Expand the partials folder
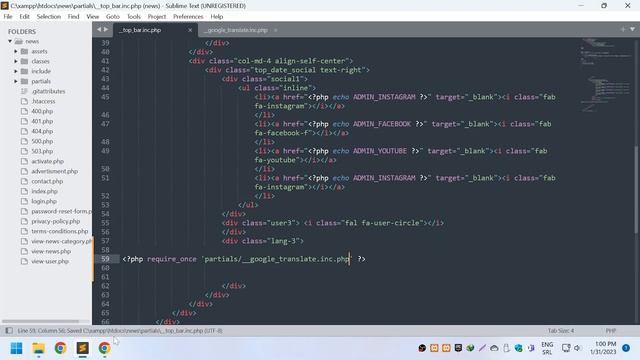640x360 pixels. point(16,81)
